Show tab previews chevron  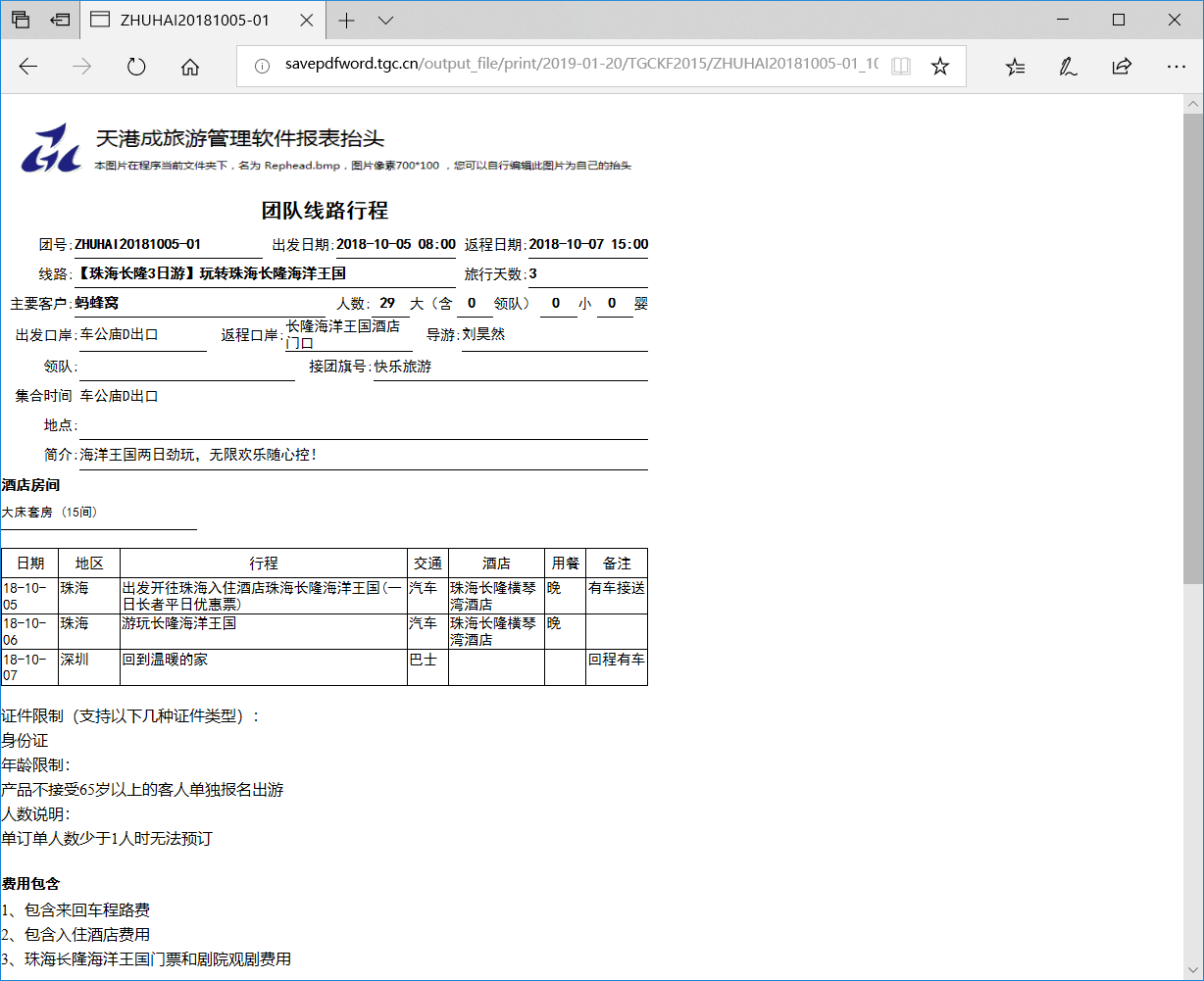click(386, 20)
